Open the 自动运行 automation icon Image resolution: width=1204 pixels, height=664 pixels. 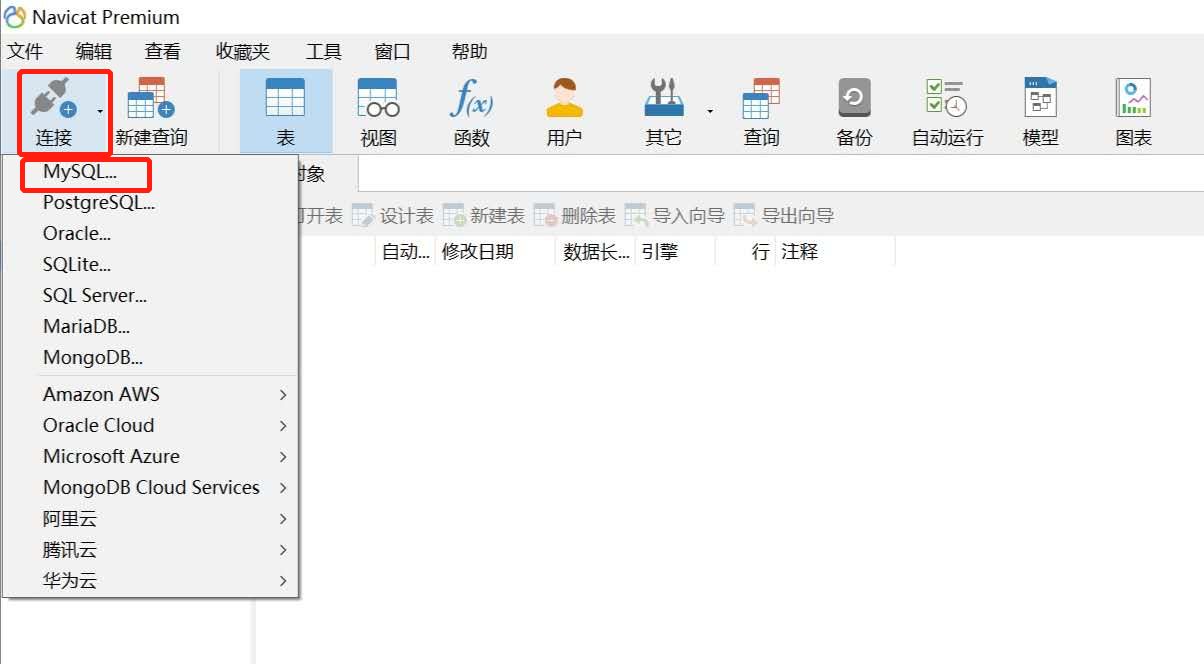(947, 110)
